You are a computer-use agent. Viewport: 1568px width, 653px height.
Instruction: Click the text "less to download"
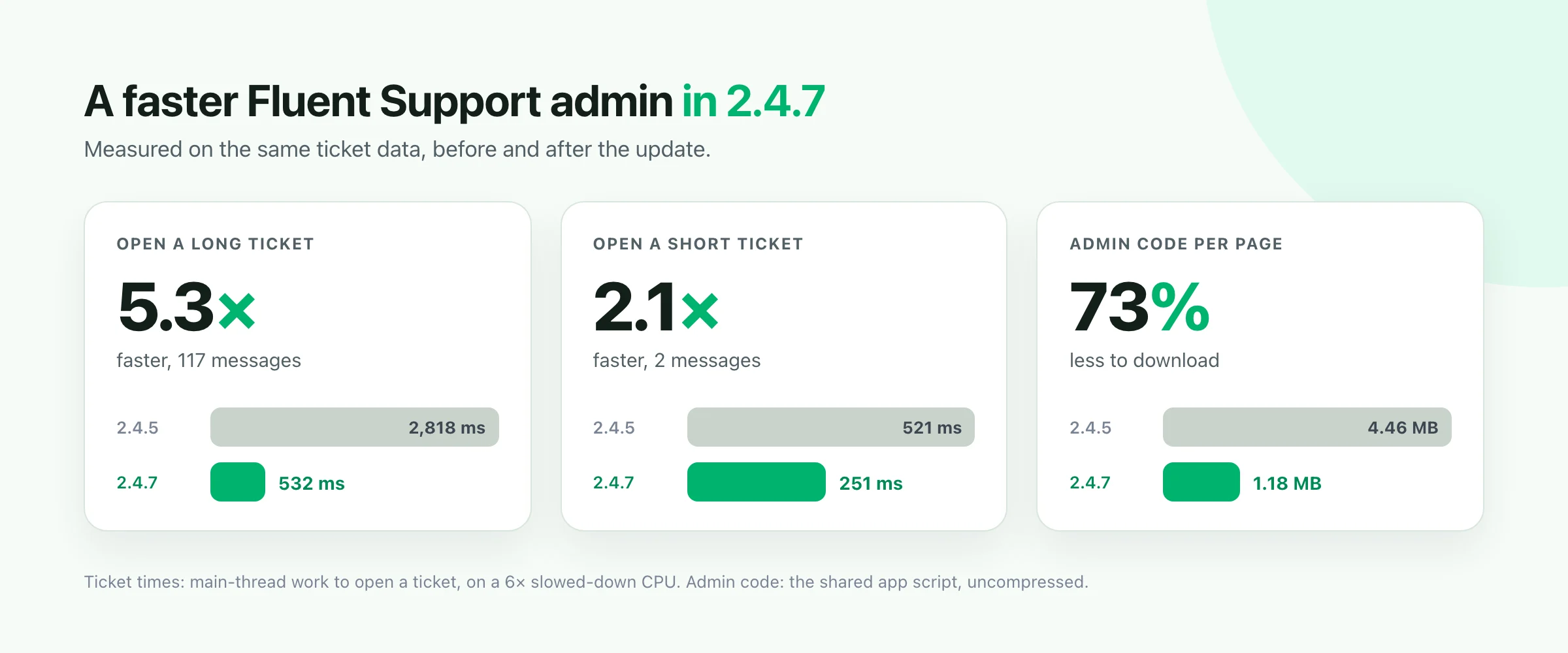click(1144, 360)
